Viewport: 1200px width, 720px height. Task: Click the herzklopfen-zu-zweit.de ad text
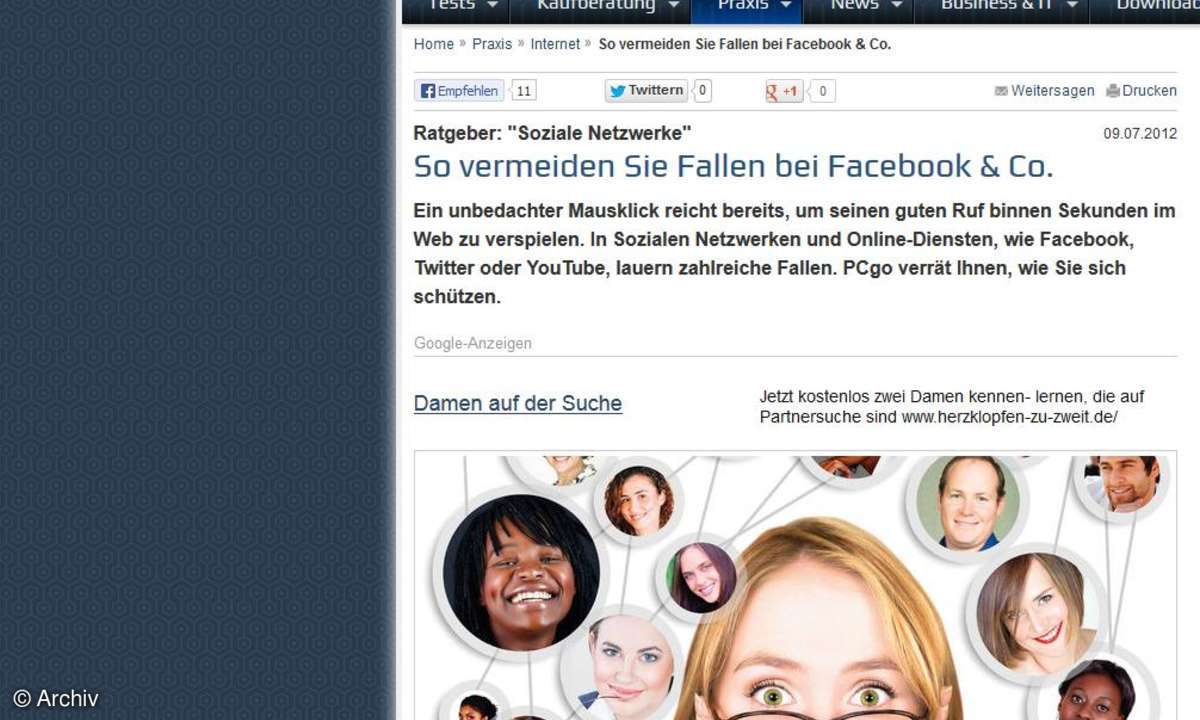[952, 407]
